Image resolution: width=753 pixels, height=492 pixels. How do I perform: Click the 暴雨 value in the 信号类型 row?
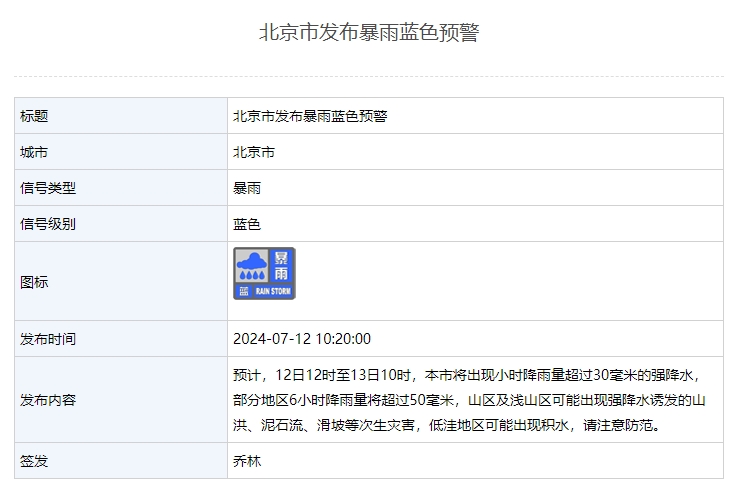click(x=247, y=188)
